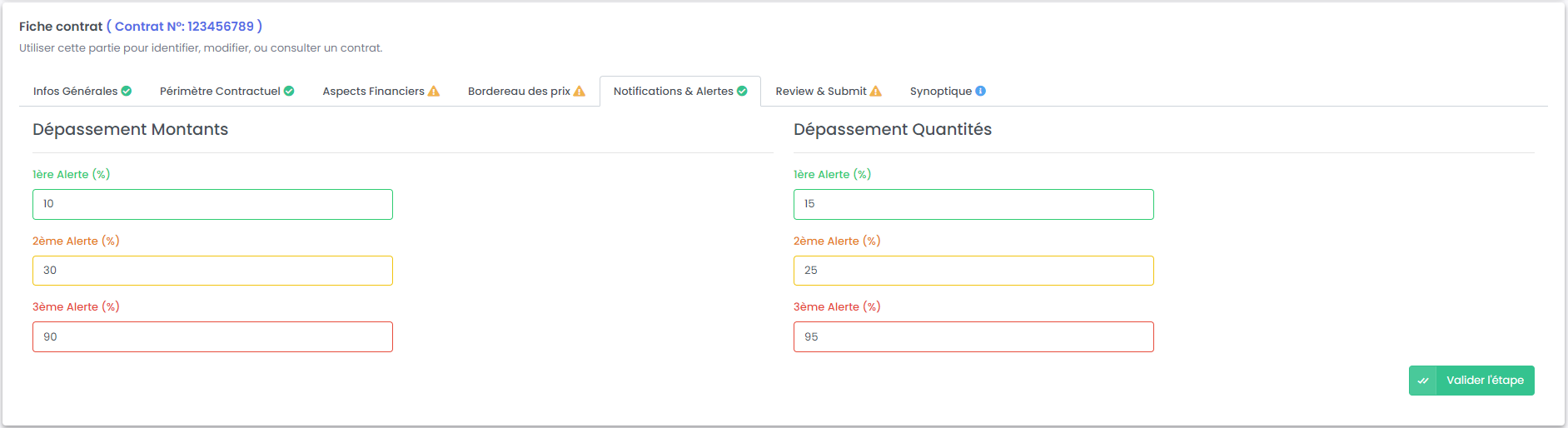Select Quantités 3ème Alerte field showing 95

pyautogui.click(x=973, y=337)
